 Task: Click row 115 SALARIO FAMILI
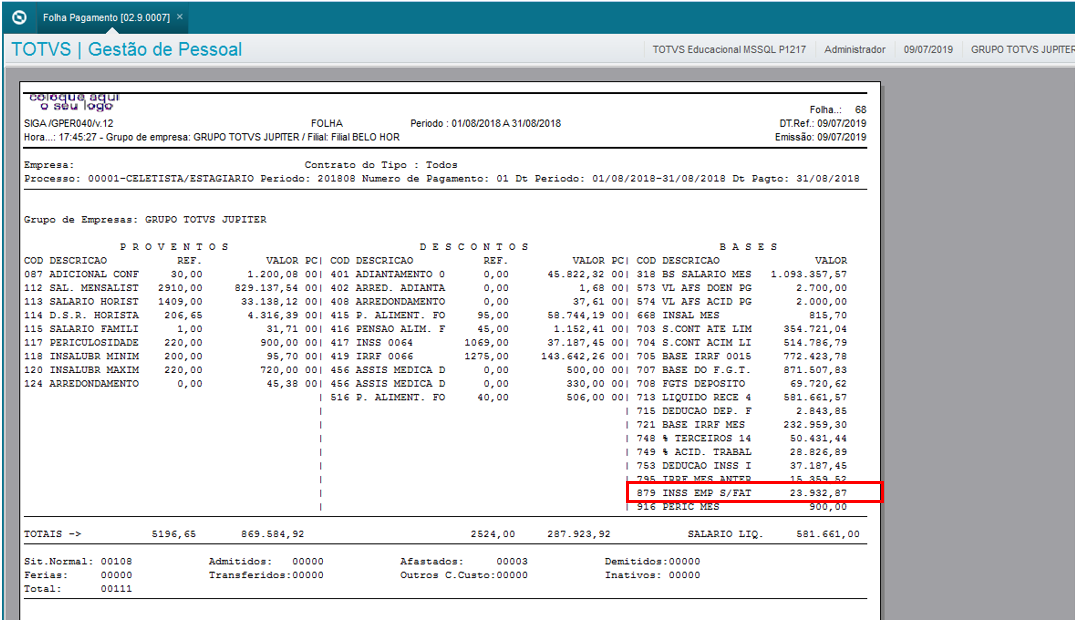pyautogui.click(x=172, y=329)
